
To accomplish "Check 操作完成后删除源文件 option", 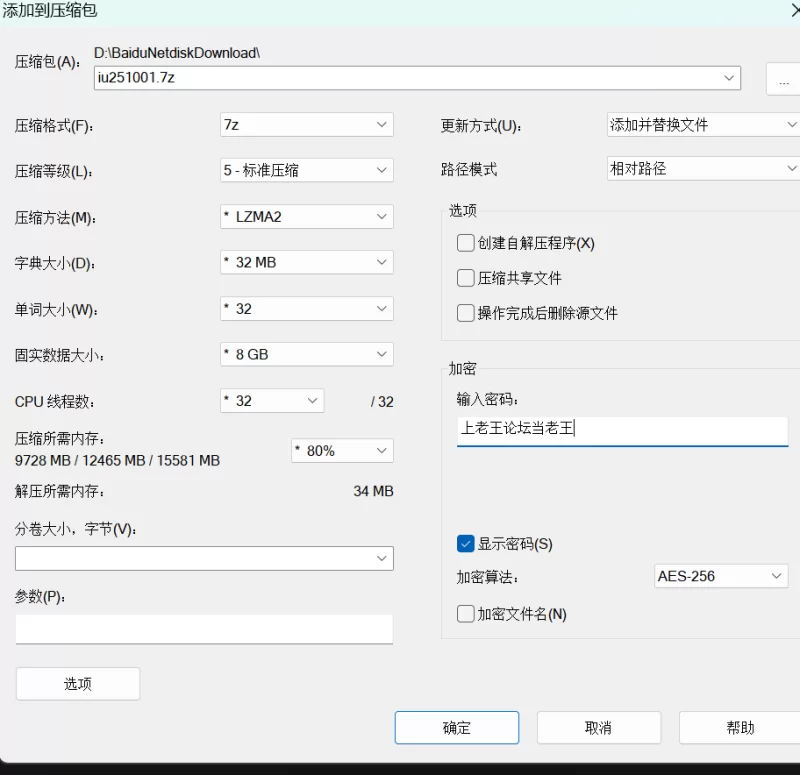I will click(465, 313).
